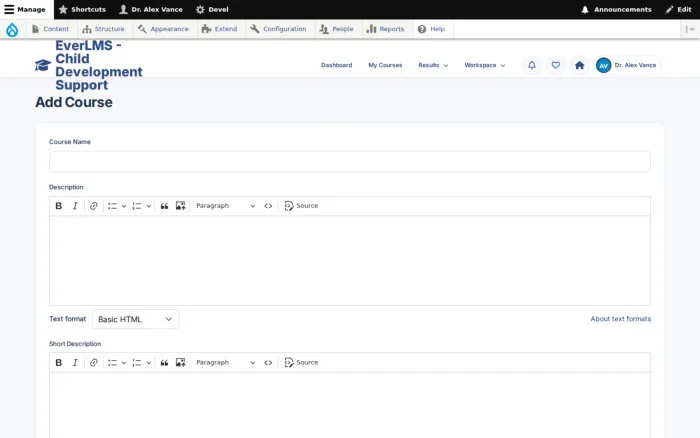Open the Basic HTML text format dropdown

(x=136, y=319)
